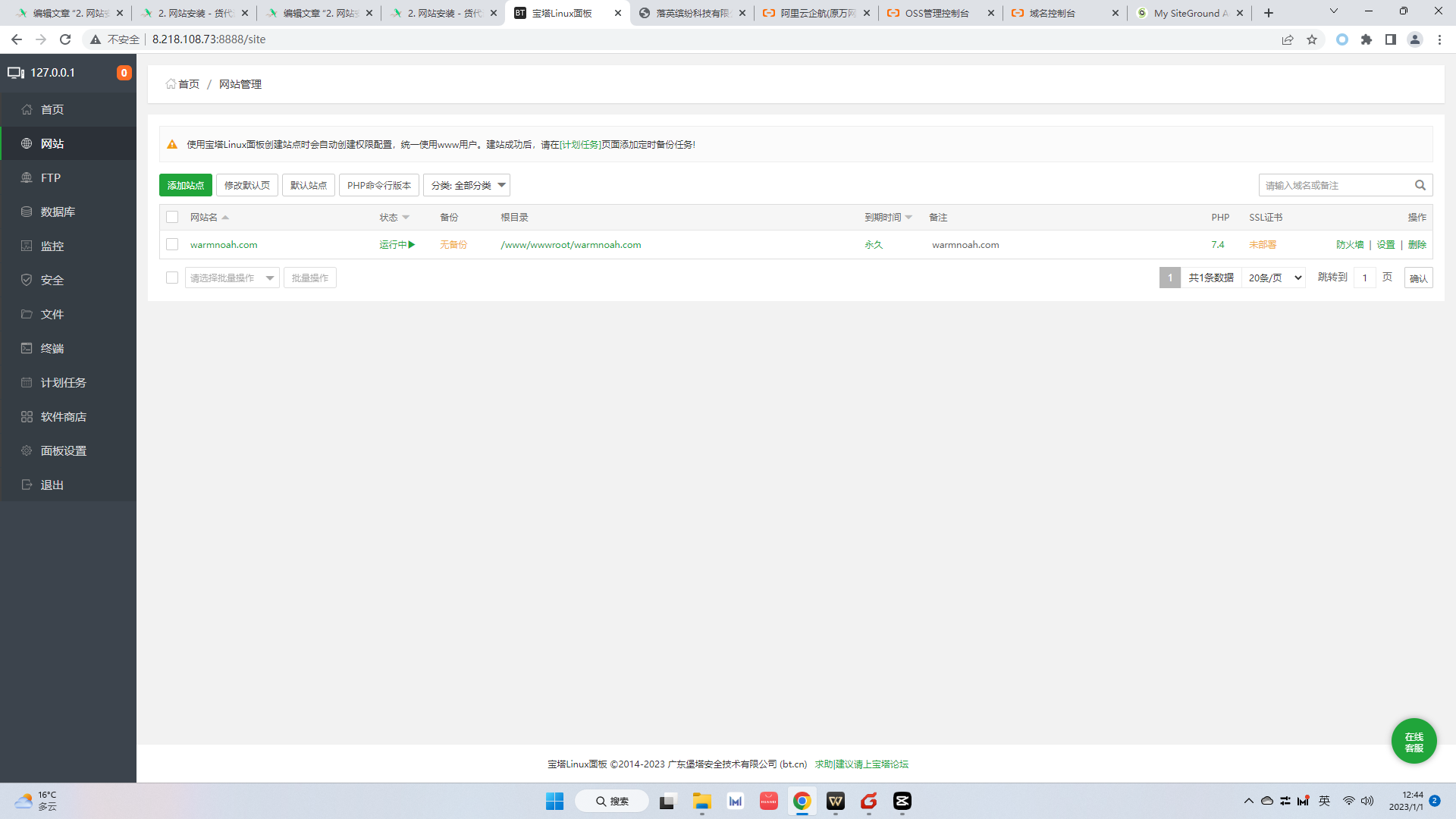Image resolution: width=1456 pixels, height=819 pixels.
Task: Check the warmnoah.com row checkbox
Action: (x=172, y=245)
